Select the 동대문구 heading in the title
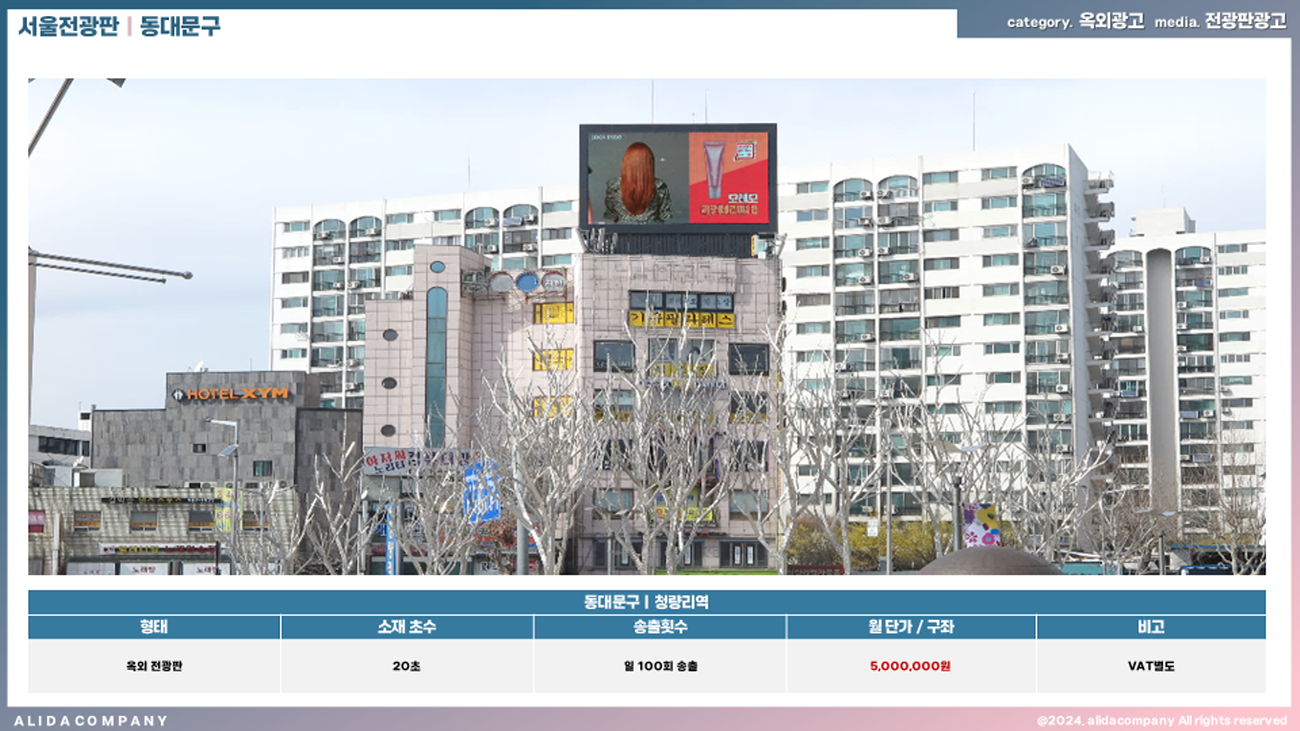The height and width of the screenshot is (731, 1300). (180, 26)
